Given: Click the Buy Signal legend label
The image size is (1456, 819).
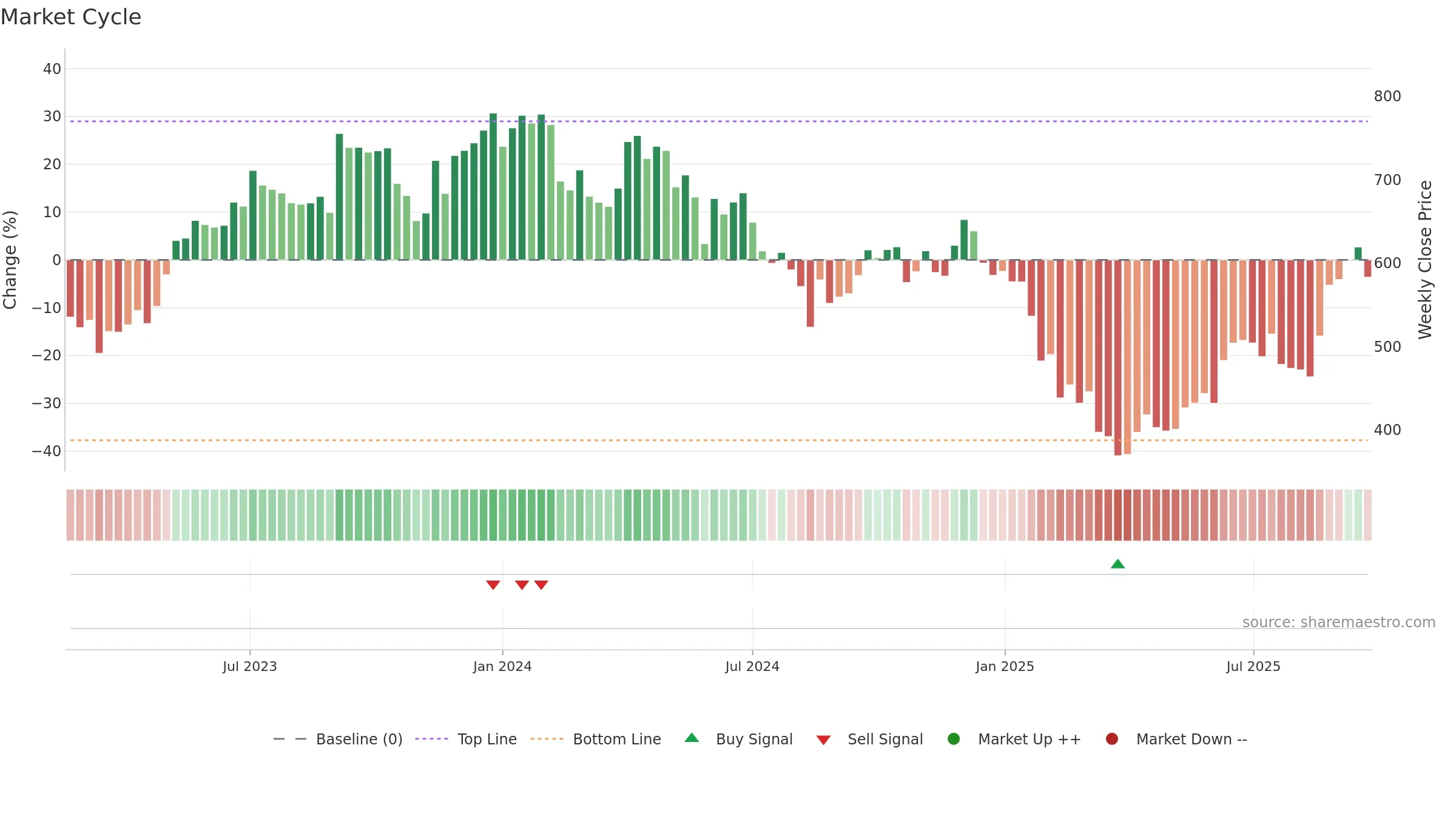Looking at the screenshot, I should [x=754, y=739].
